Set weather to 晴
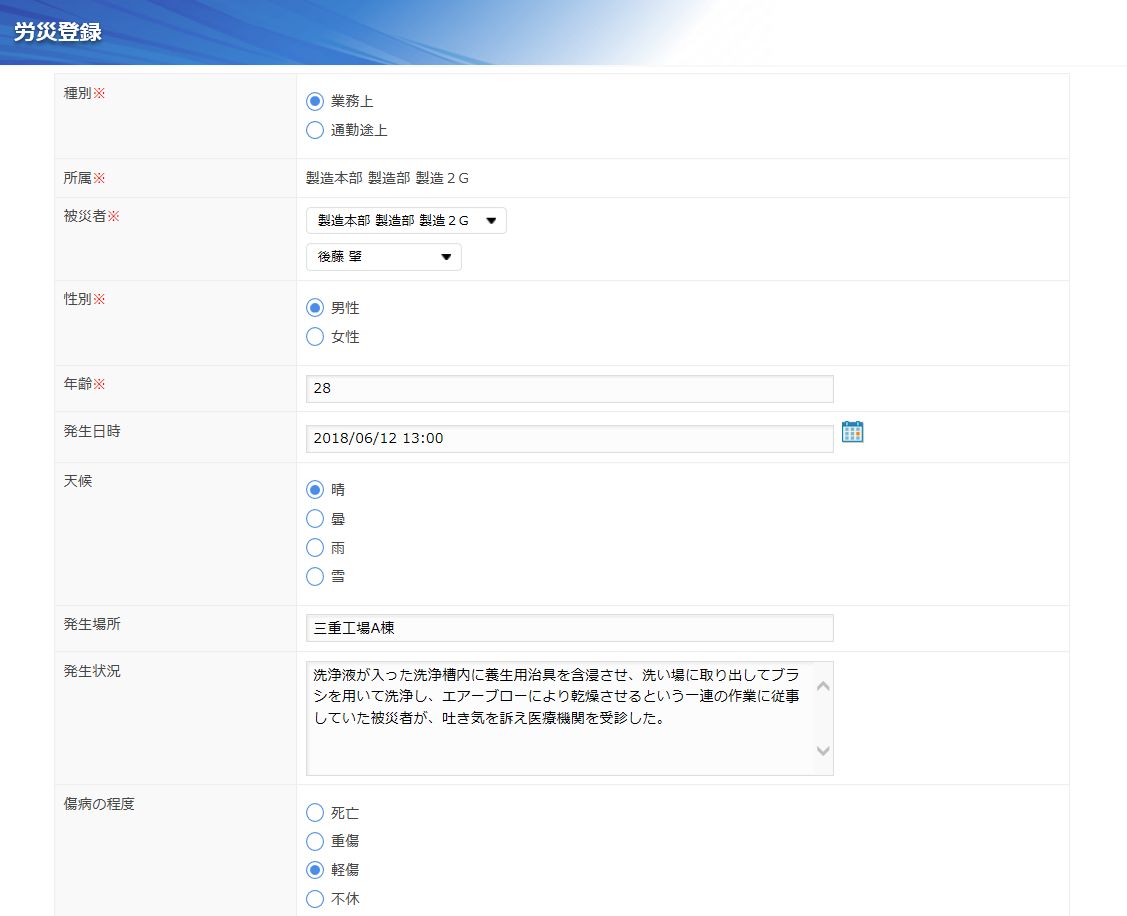 [315, 490]
